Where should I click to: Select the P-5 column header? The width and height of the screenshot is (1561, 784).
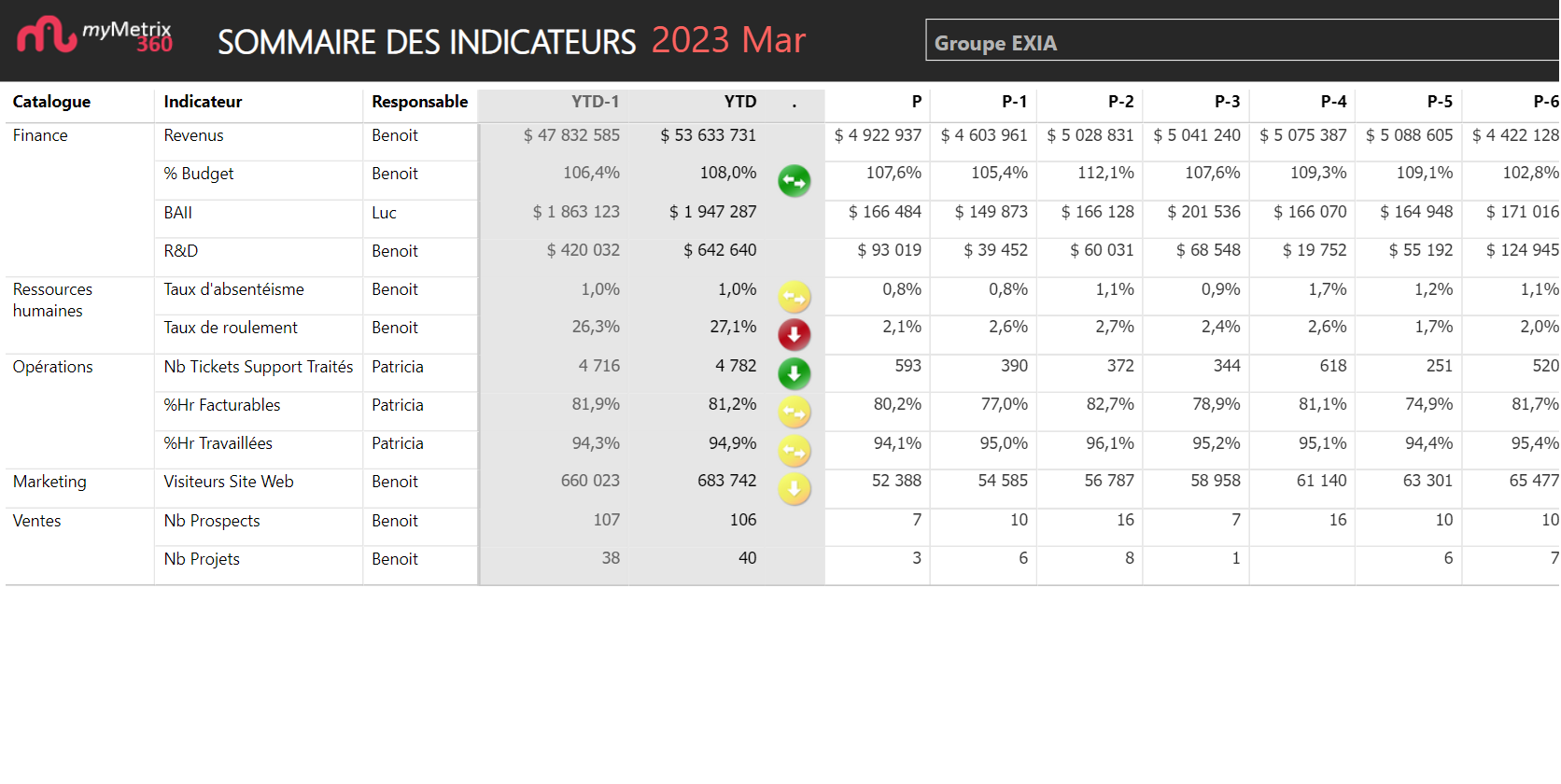click(x=1441, y=102)
